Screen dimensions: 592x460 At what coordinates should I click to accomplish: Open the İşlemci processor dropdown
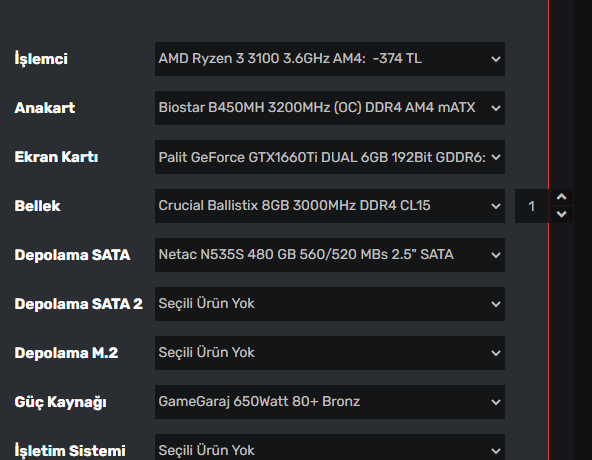point(330,59)
